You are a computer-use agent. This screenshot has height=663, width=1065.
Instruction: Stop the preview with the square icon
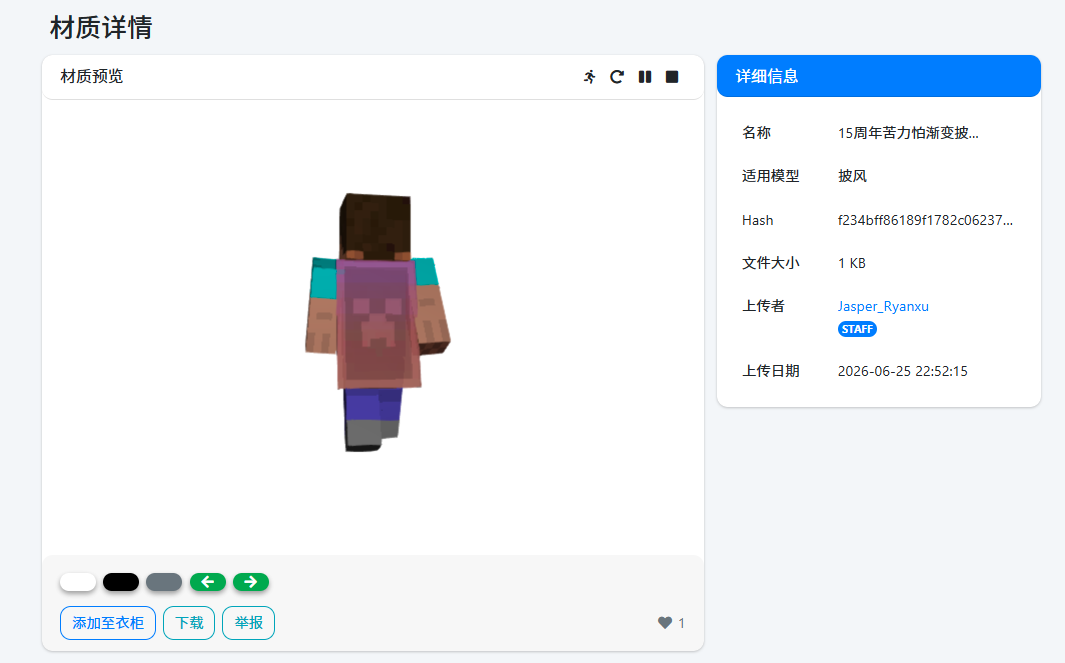pos(672,77)
